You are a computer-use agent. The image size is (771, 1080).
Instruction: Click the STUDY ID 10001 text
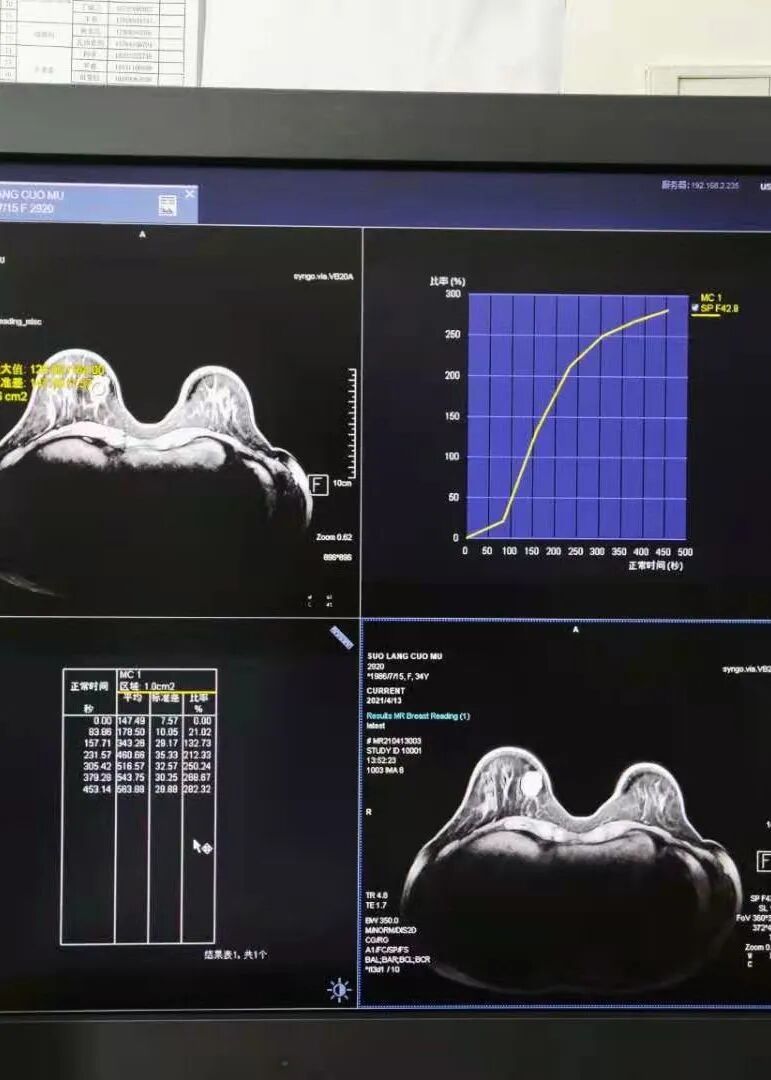coord(394,750)
